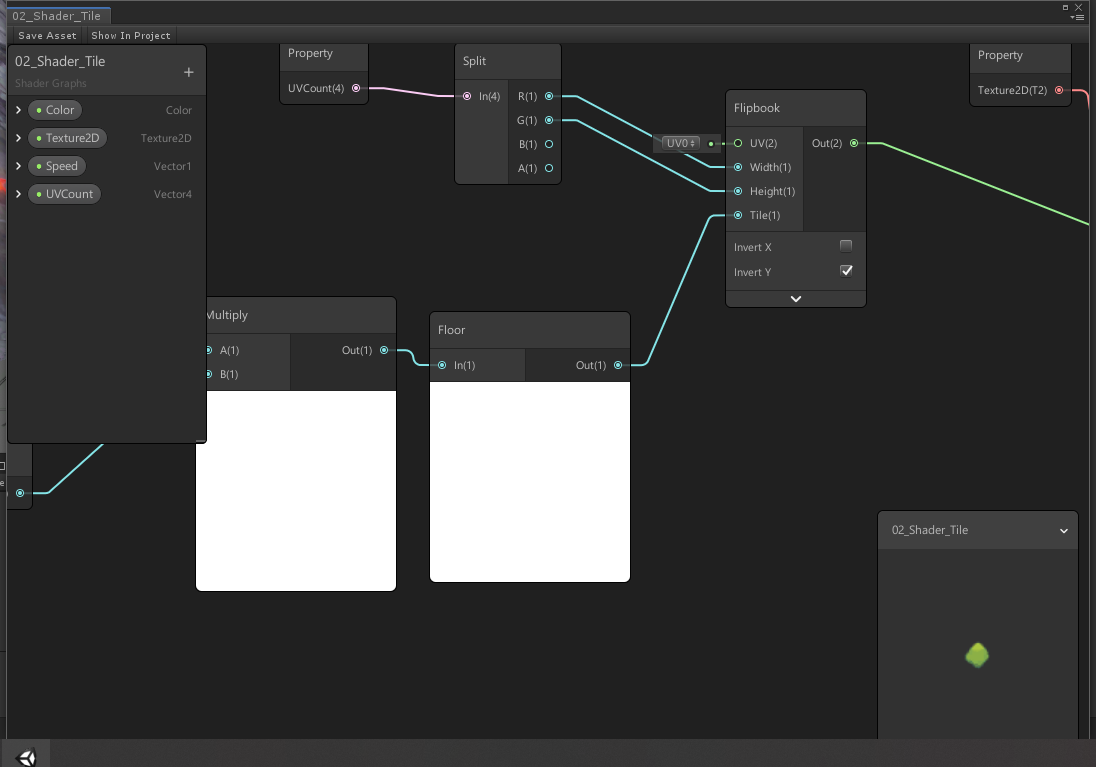Screen dimensions: 1096x767
Task: Click the Show In Project button
Action: 129,35
